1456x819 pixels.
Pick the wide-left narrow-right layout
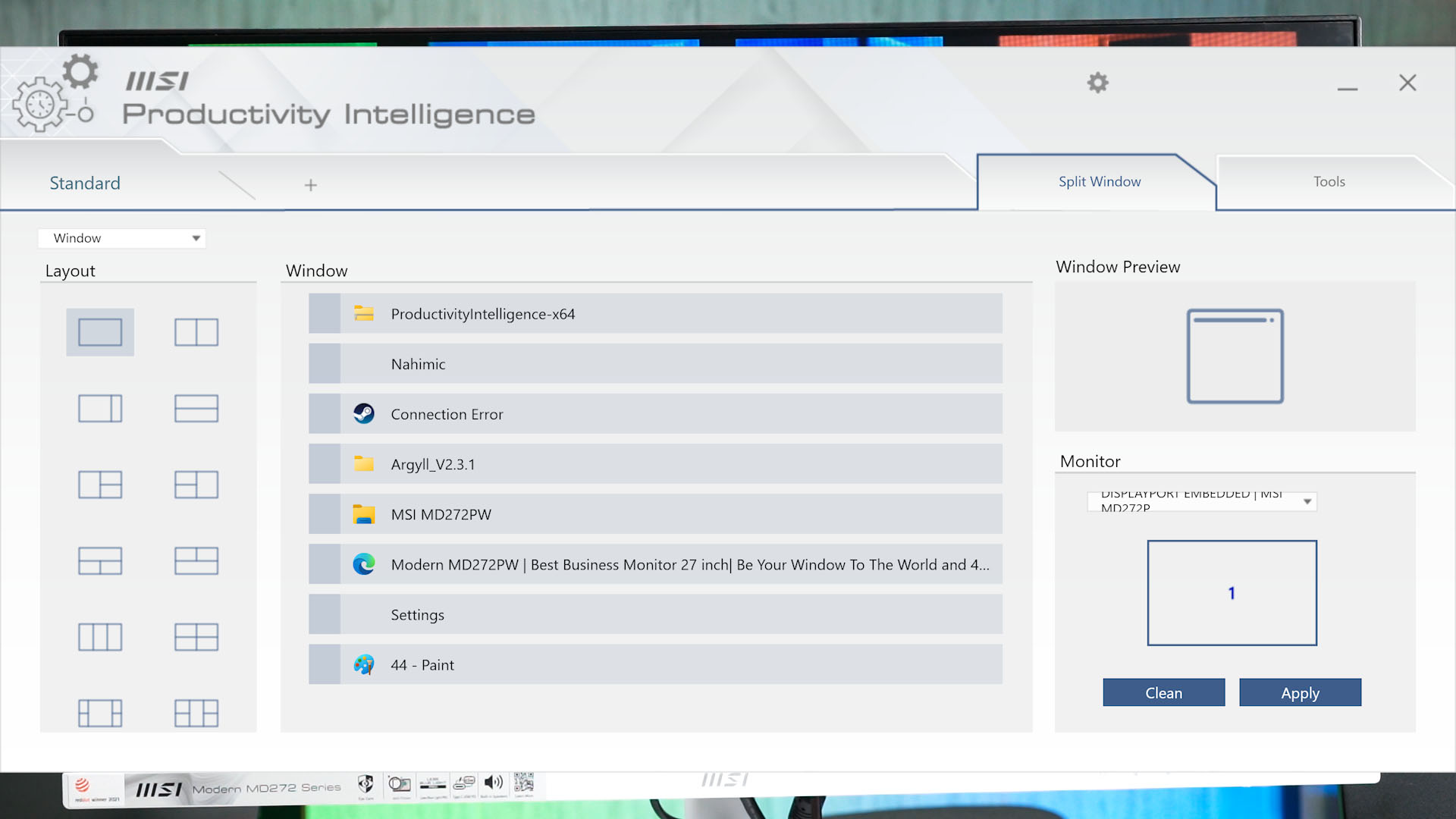pyautogui.click(x=100, y=409)
